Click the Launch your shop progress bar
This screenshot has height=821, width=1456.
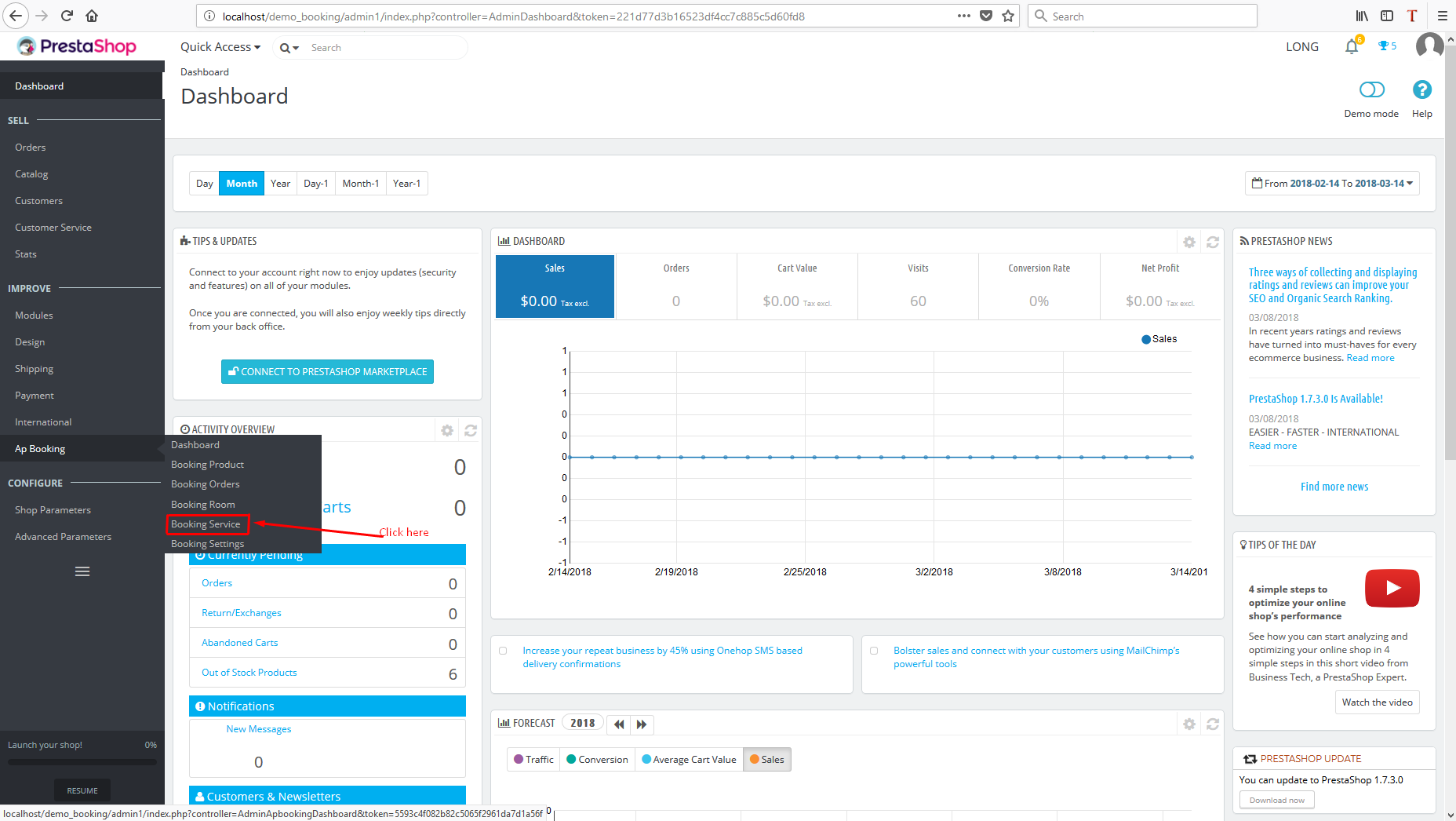tap(82, 762)
